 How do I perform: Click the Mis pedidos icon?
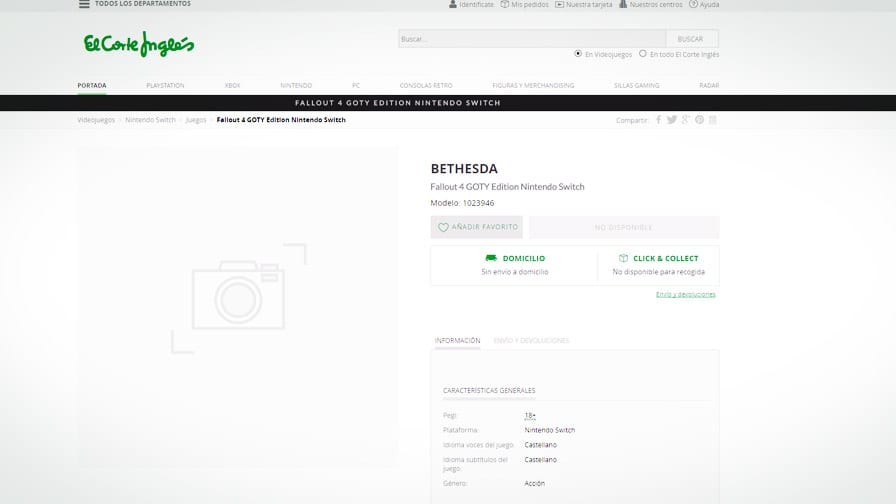[x=505, y=4]
